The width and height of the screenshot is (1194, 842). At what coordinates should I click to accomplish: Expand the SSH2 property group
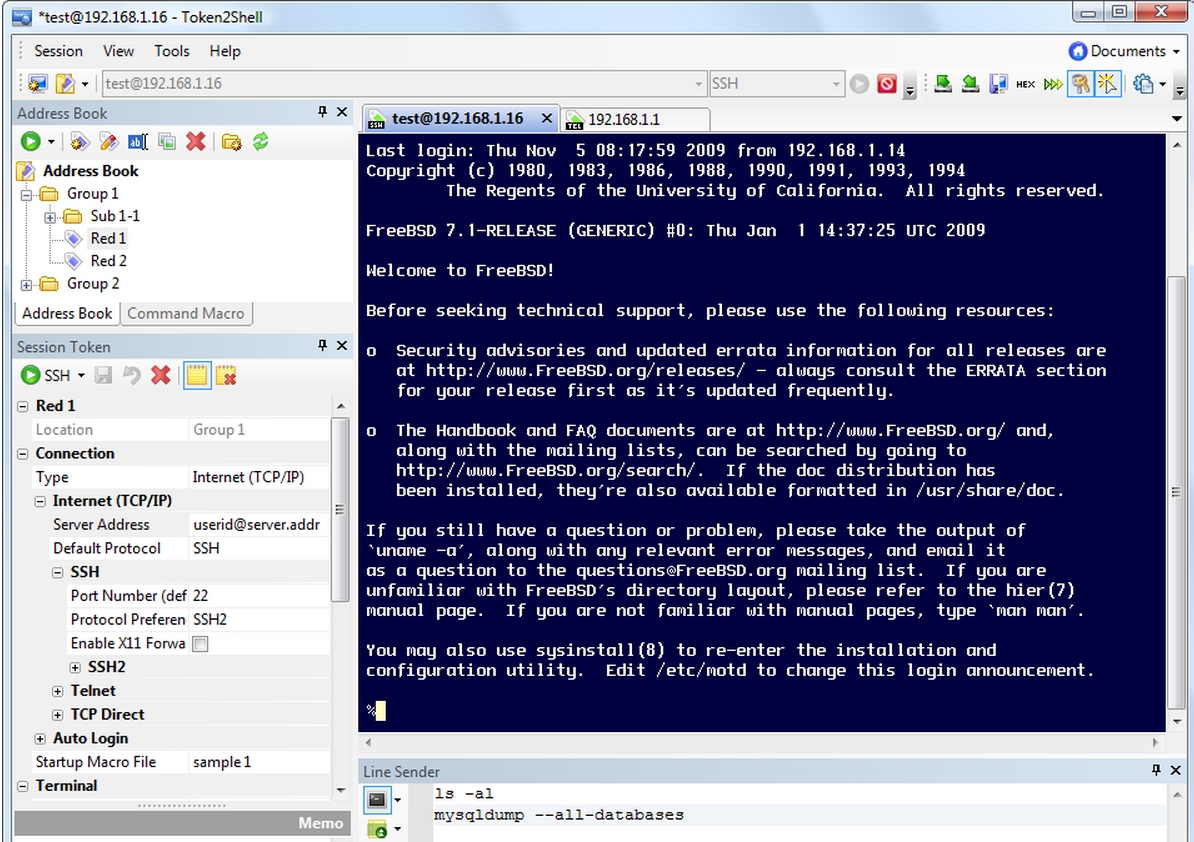coord(75,668)
